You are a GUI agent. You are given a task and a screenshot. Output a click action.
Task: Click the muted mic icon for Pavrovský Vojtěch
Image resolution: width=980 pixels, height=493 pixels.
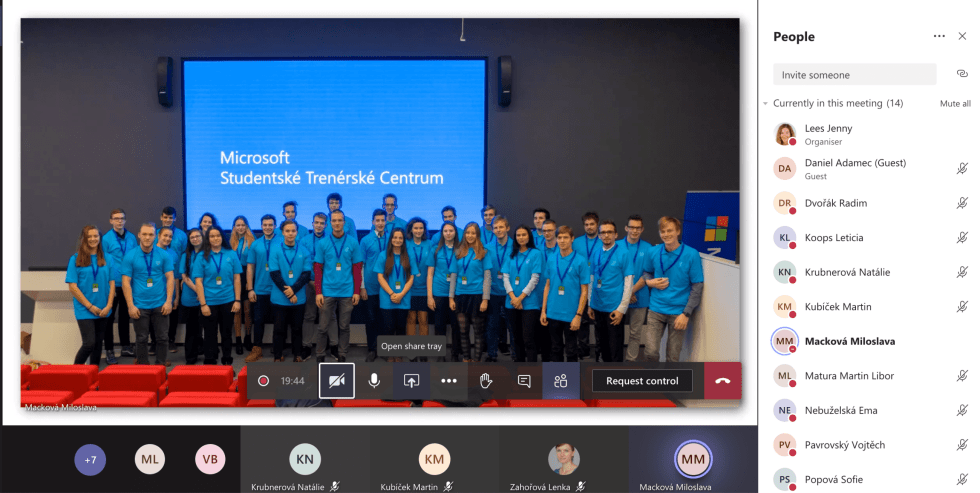(x=962, y=445)
